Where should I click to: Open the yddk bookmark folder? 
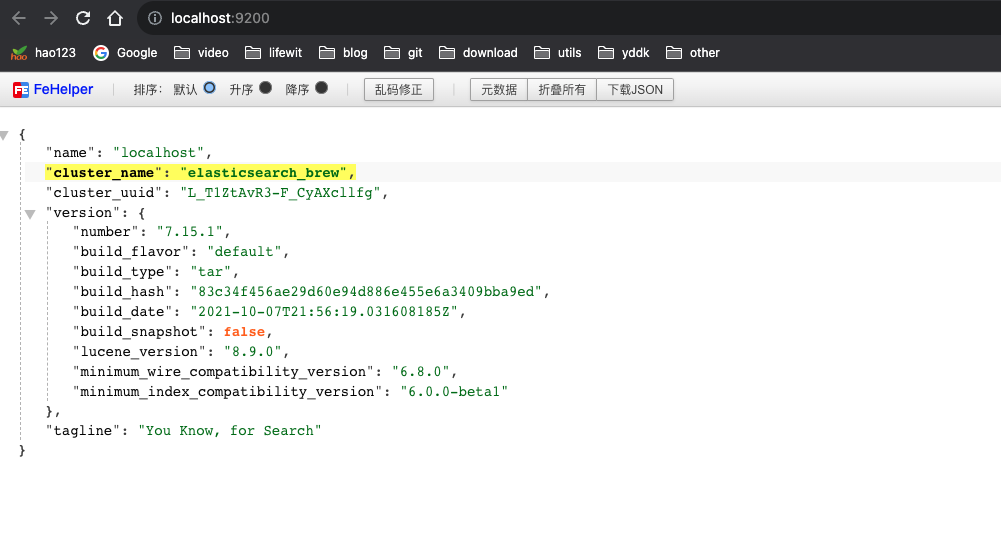click(x=623, y=53)
